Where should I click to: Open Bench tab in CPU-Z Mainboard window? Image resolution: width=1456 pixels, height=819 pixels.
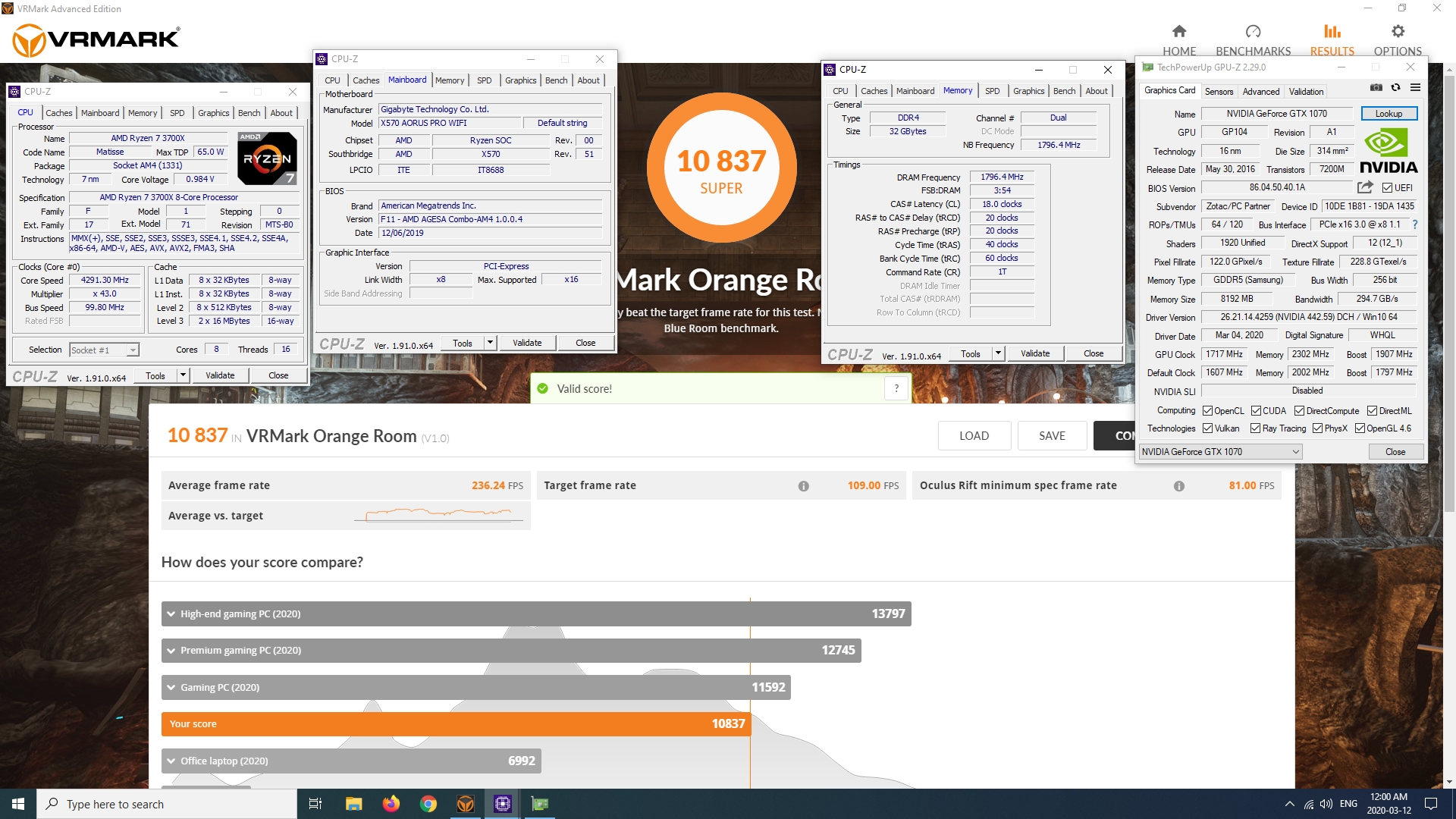(x=556, y=80)
